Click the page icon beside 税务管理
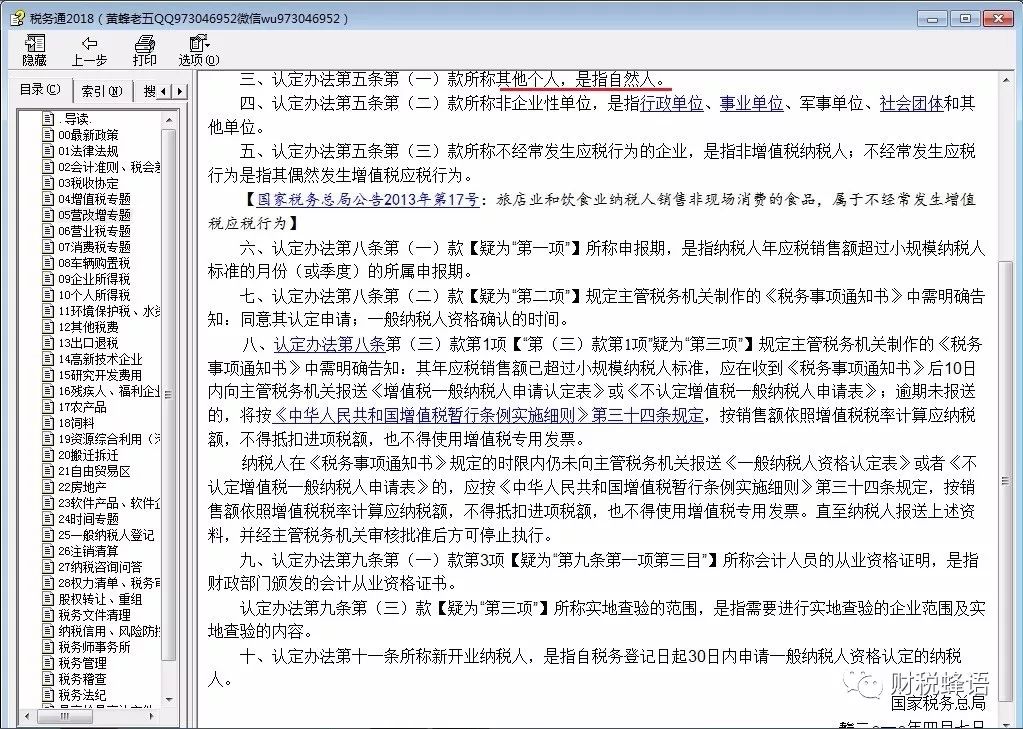This screenshot has width=1023, height=729. point(48,662)
